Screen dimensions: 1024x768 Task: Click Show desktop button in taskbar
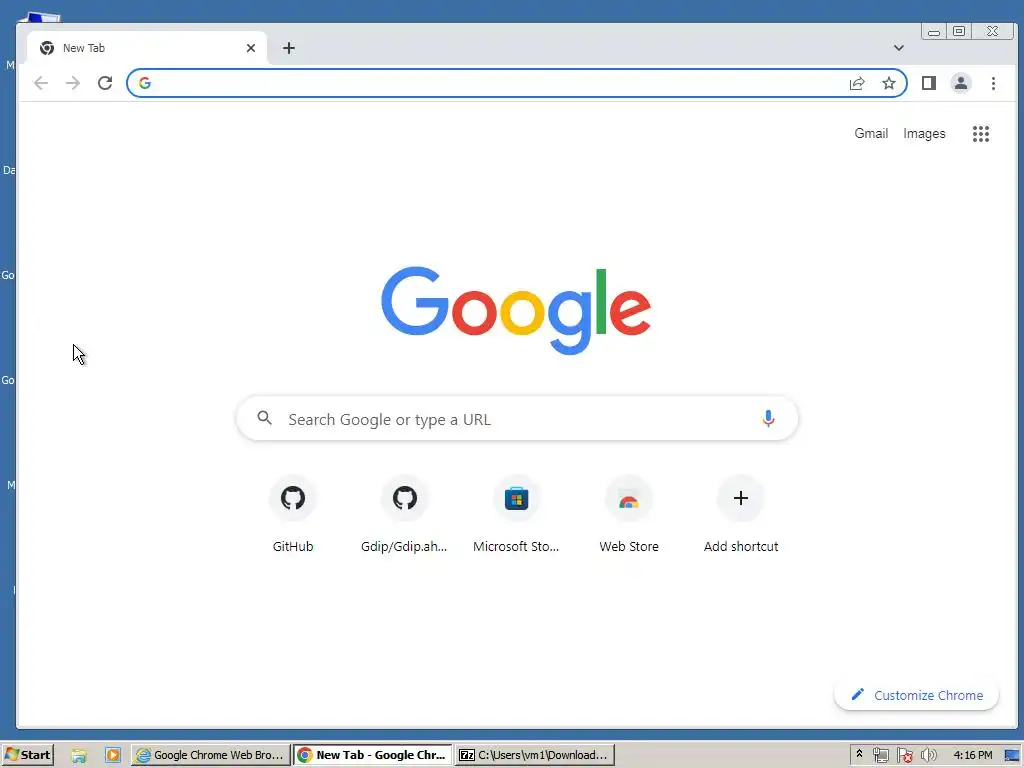[x=1013, y=756]
